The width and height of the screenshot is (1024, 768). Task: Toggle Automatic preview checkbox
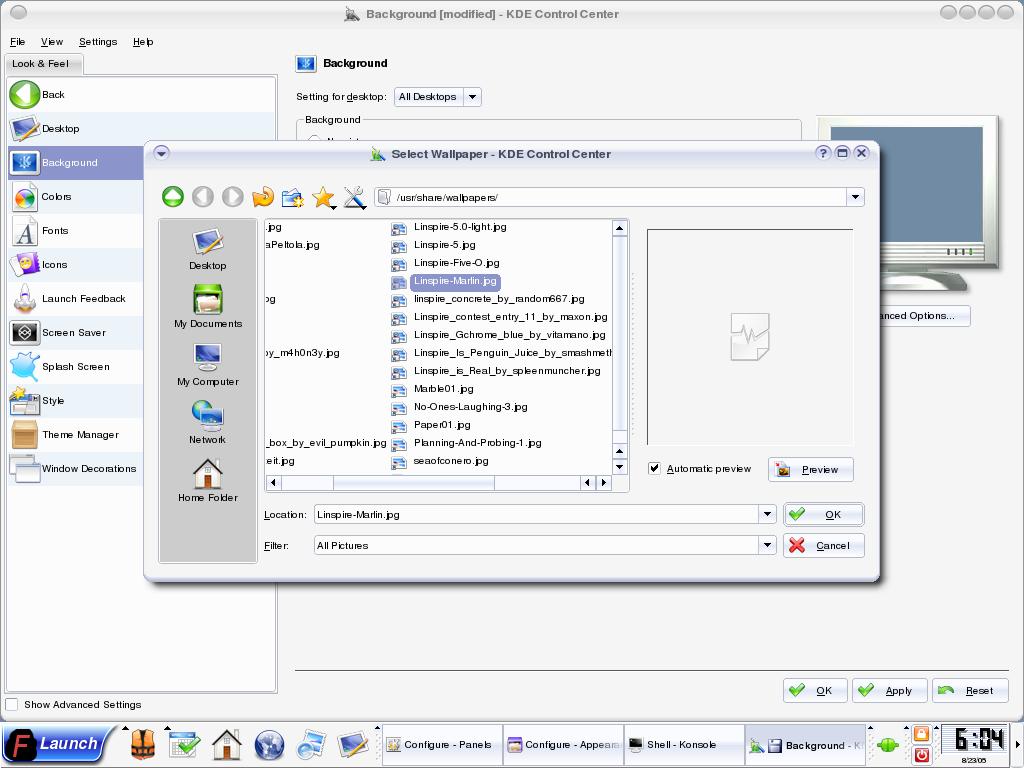pos(654,468)
